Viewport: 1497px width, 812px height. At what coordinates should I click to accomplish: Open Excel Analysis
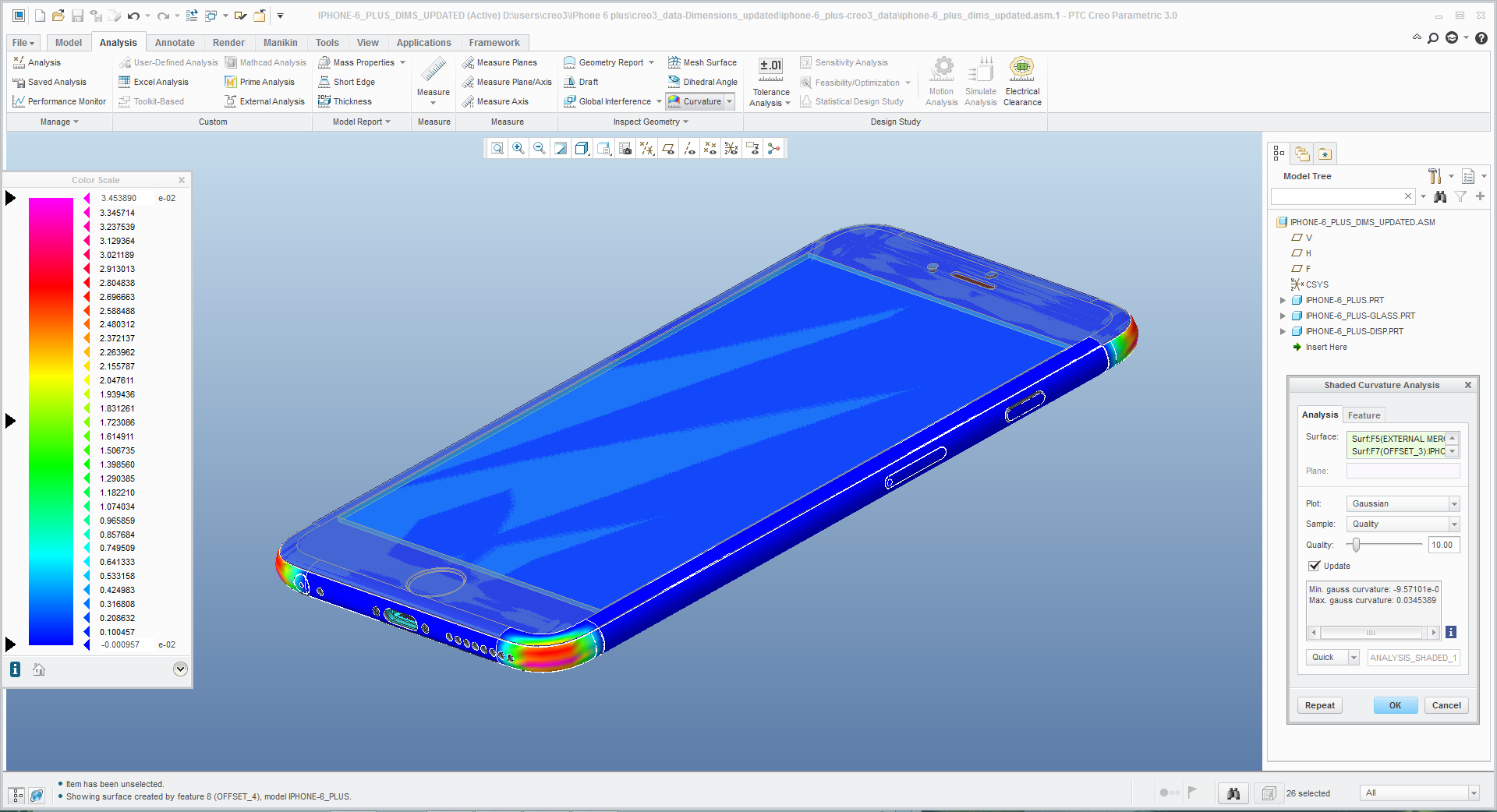point(154,82)
